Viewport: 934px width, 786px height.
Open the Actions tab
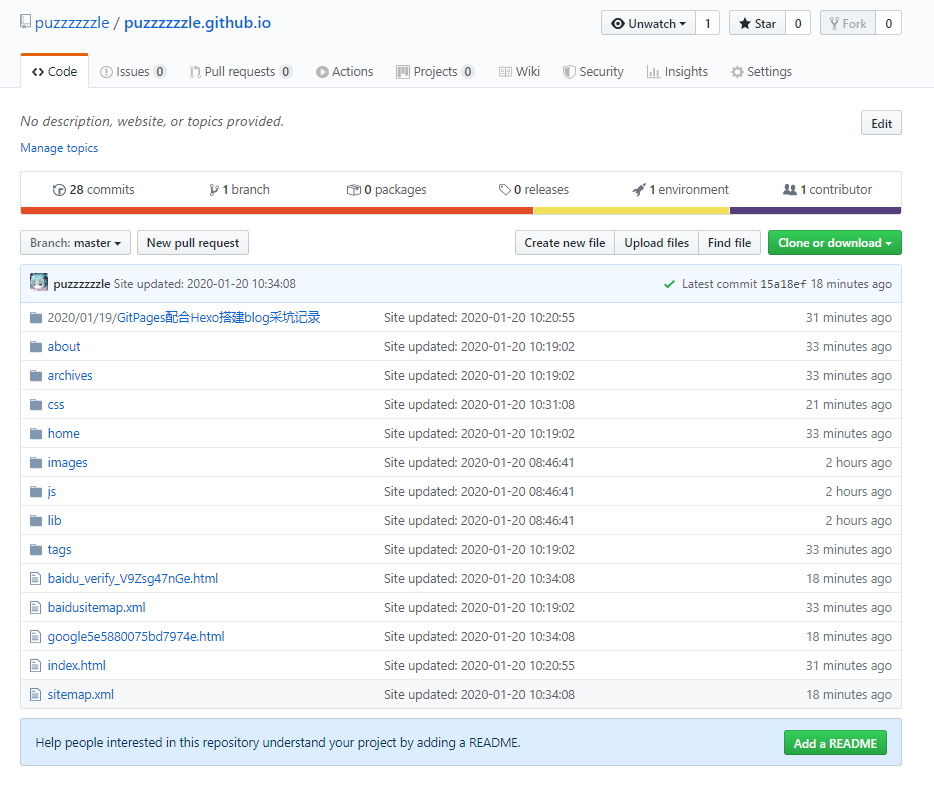(344, 71)
